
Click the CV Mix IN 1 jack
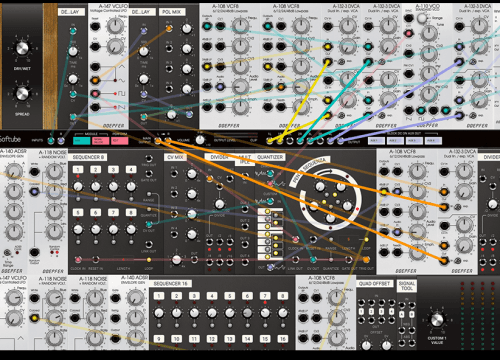pos(174,174)
